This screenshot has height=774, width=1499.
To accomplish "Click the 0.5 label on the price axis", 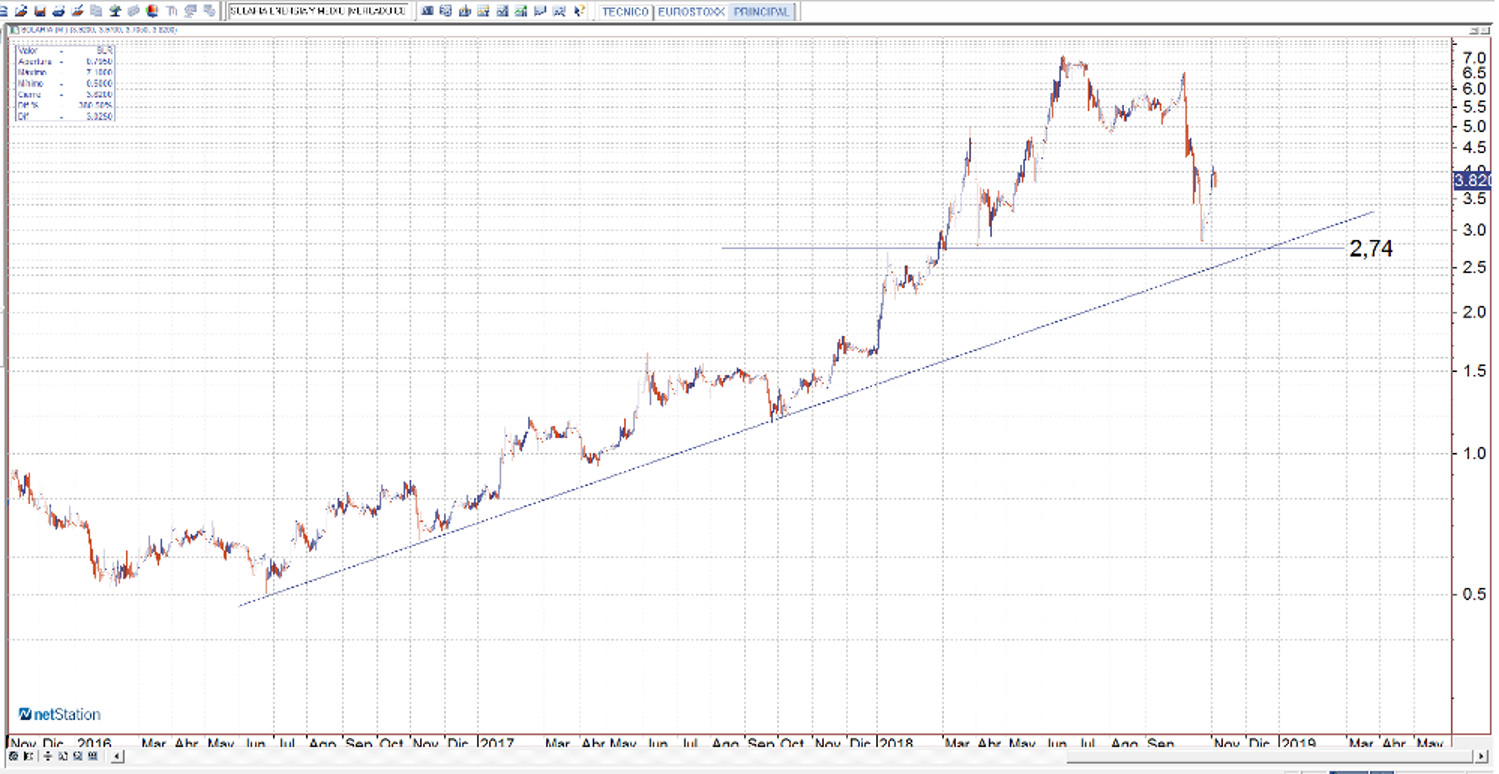I will pos(1473,594).
